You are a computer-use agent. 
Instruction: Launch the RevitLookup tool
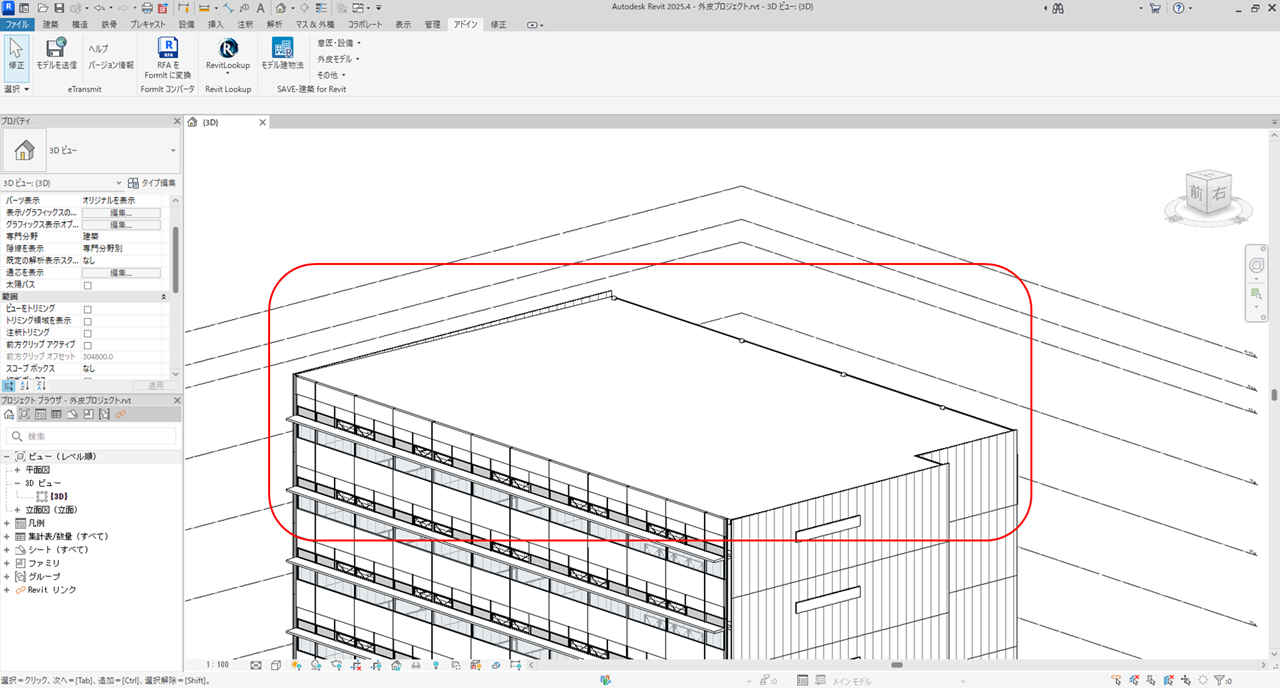click(228, 54)
